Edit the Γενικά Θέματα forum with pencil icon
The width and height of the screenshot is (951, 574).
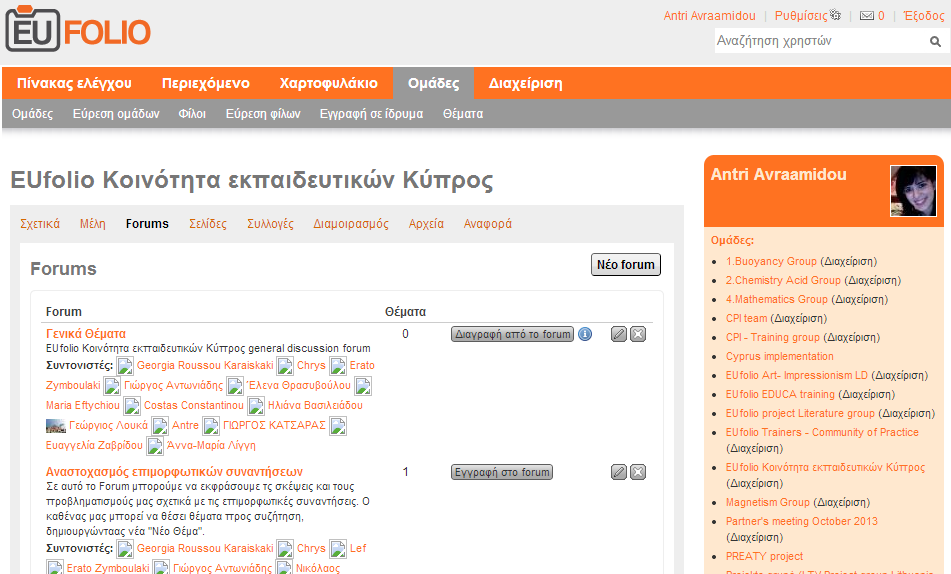619,334
